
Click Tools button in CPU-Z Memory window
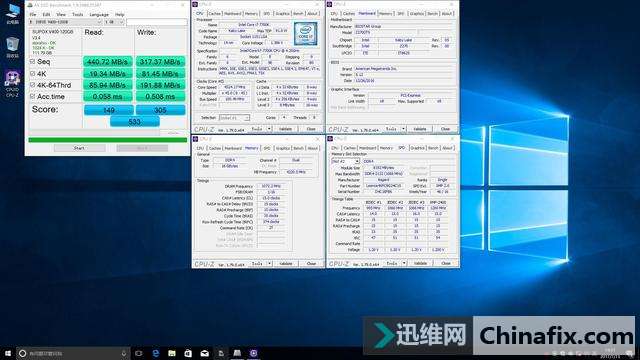257,264
